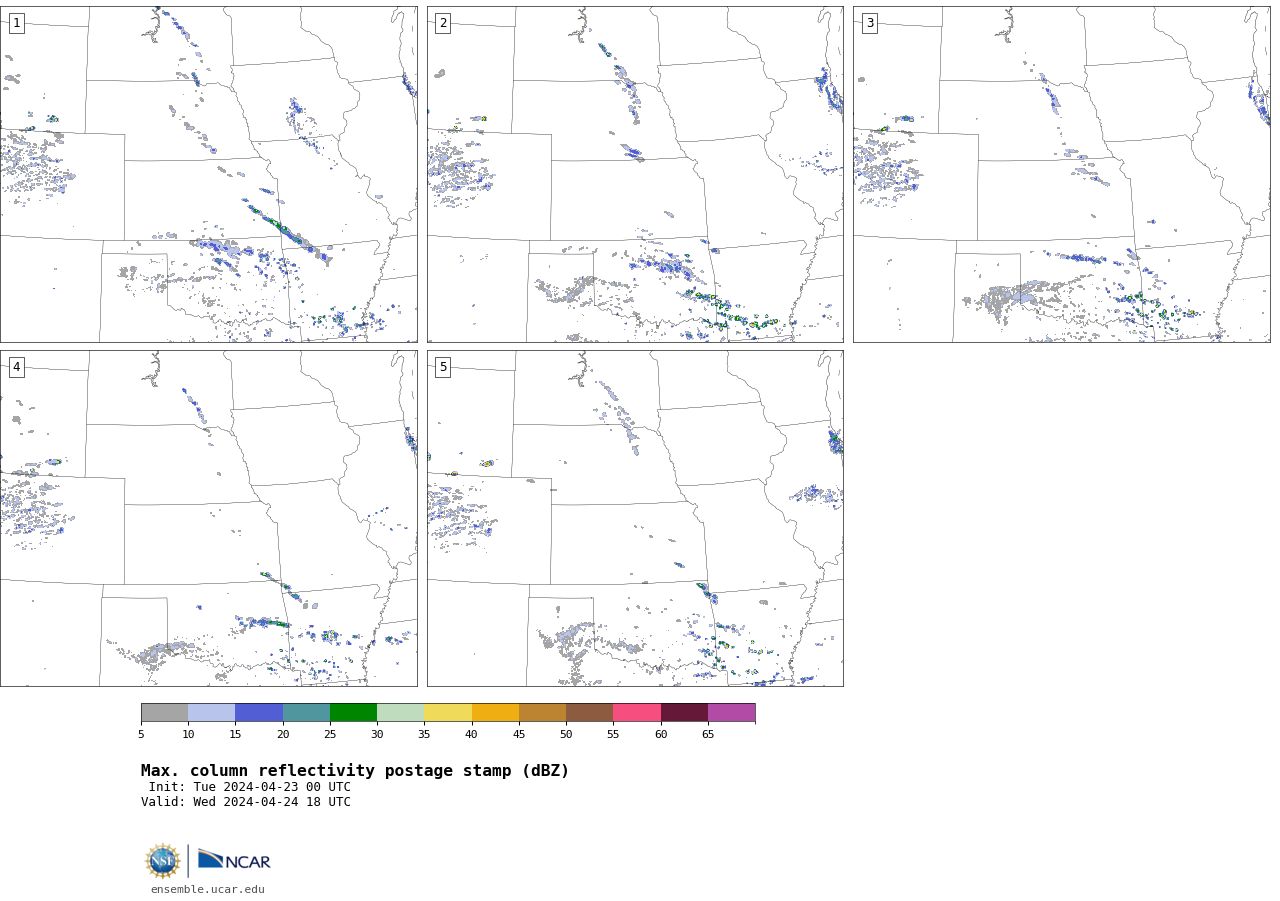Select the teal 20-25 dBZ swatch
This screenshot has height=901, width=1280.
coord(306,712)
